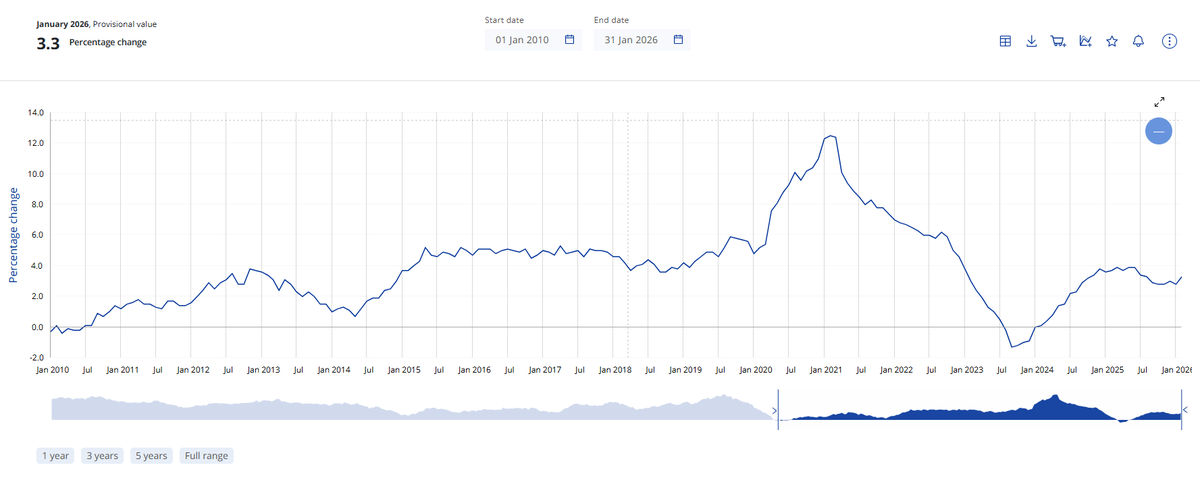Click the blue round minus button

1159,131
